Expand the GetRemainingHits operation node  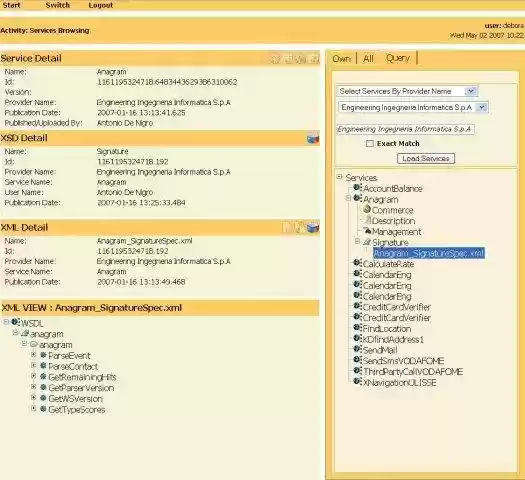point(33,376)
